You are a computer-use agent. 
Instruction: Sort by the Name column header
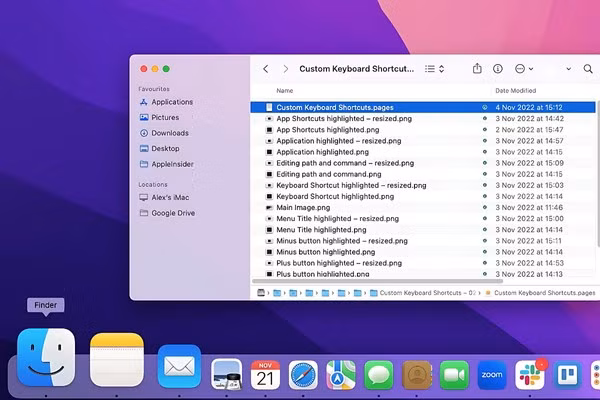[x=285, y=91]
